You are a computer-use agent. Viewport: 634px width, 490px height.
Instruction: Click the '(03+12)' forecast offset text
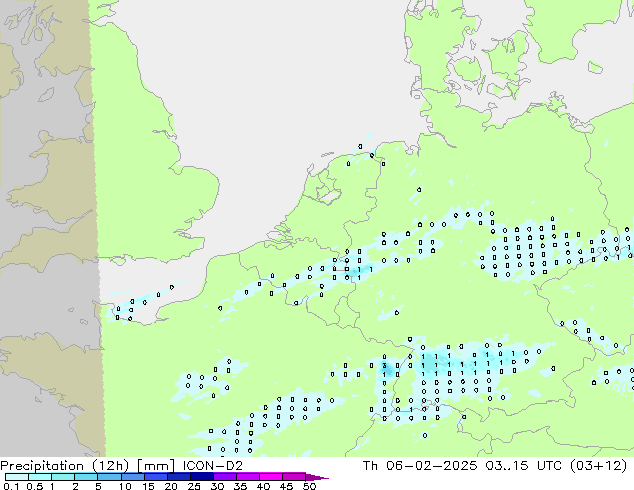click(598, 466)
